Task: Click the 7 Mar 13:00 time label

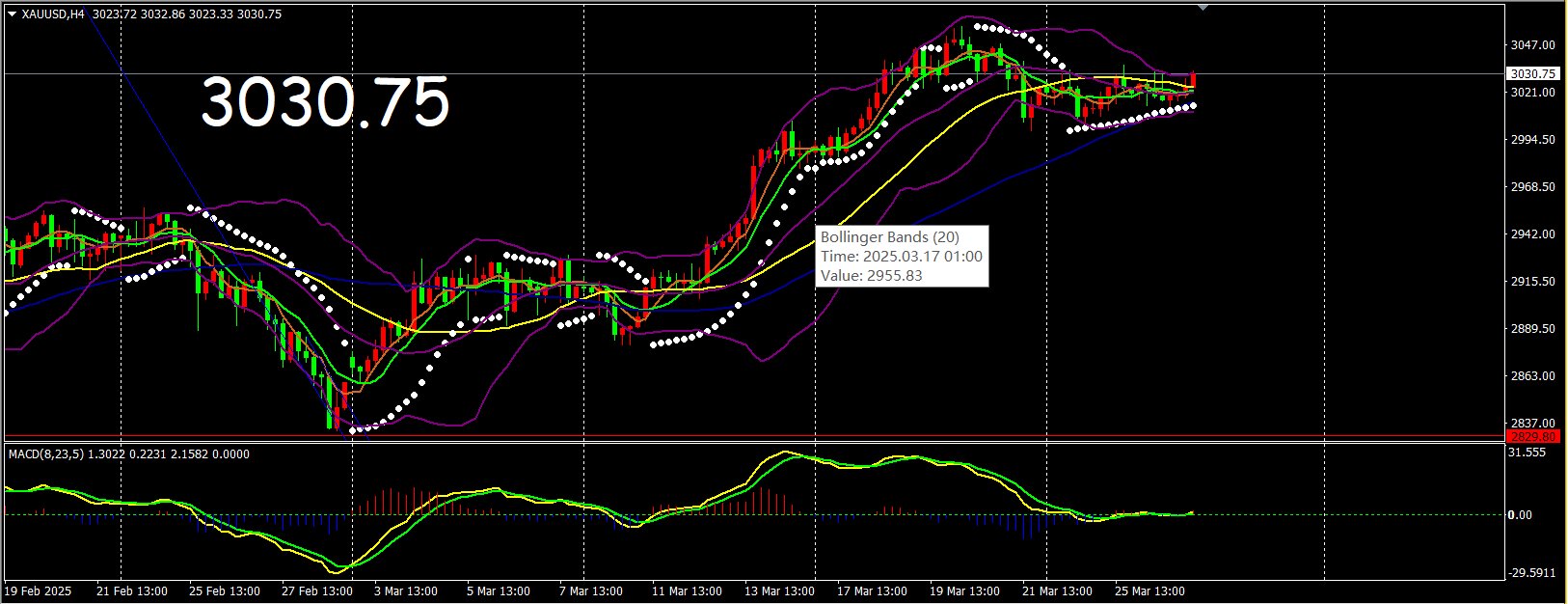Action: (x=591, y=590)
